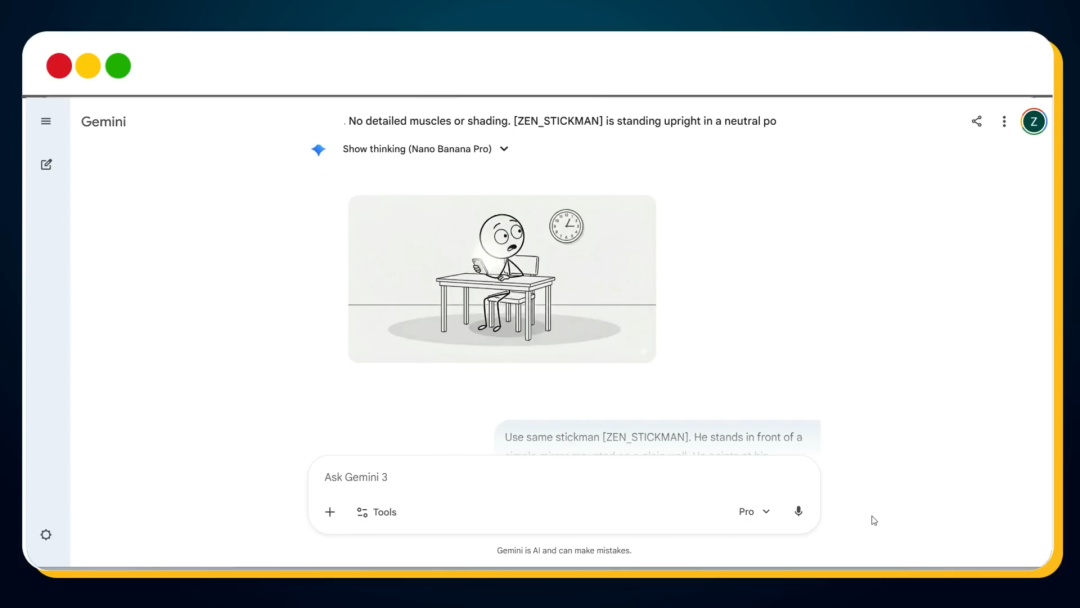This screenshot has height=608, width=1080.
Task: Click the share conversation icon
Action: 976,122
